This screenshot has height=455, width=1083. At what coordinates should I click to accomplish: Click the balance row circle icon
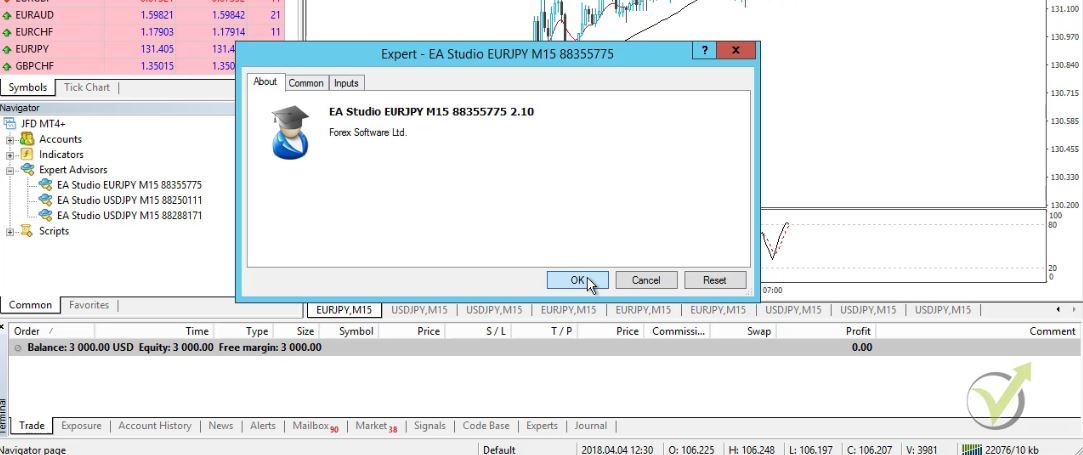coord(18,348)
